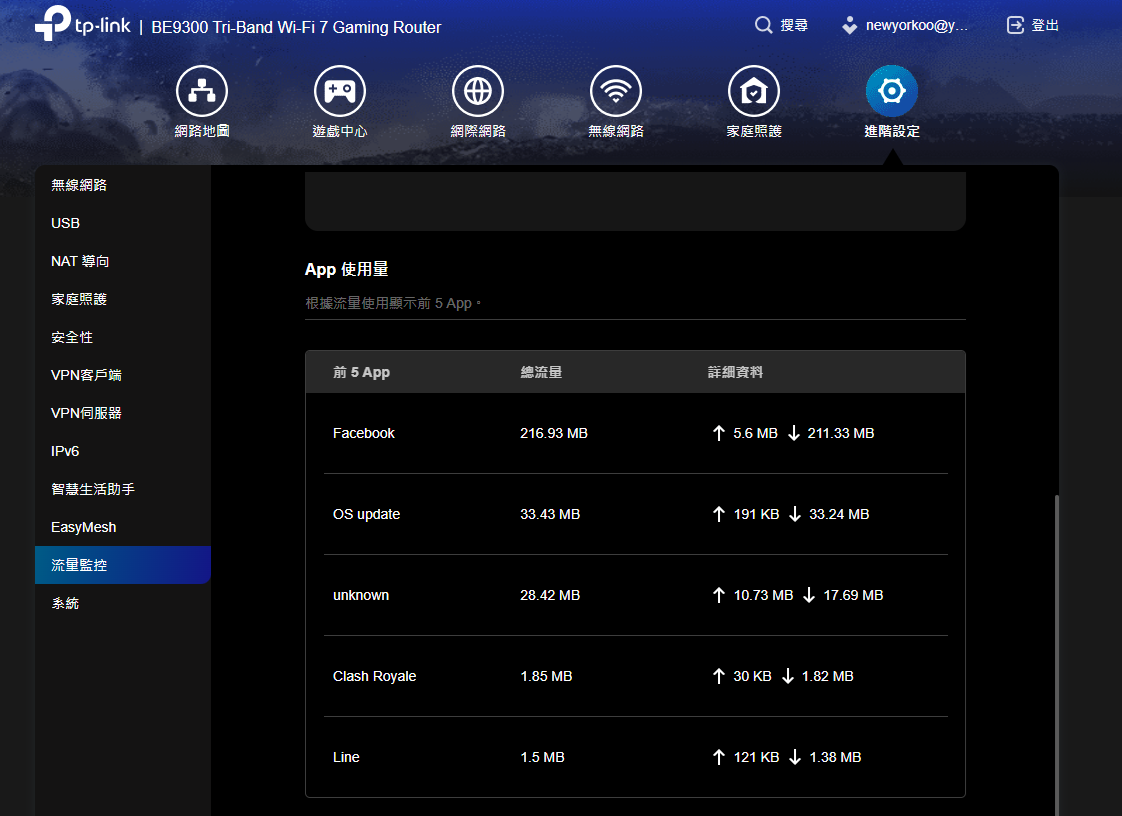Click OS update upload arrow icon

click(718, 514)
